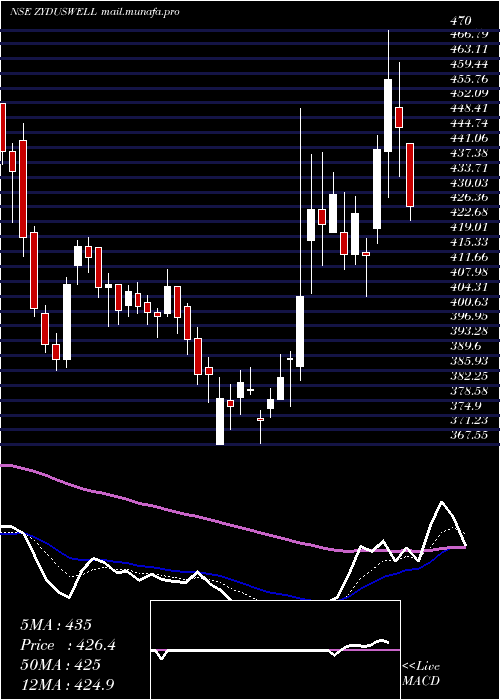Click the 415.33 price axis label

pos(469,242)
